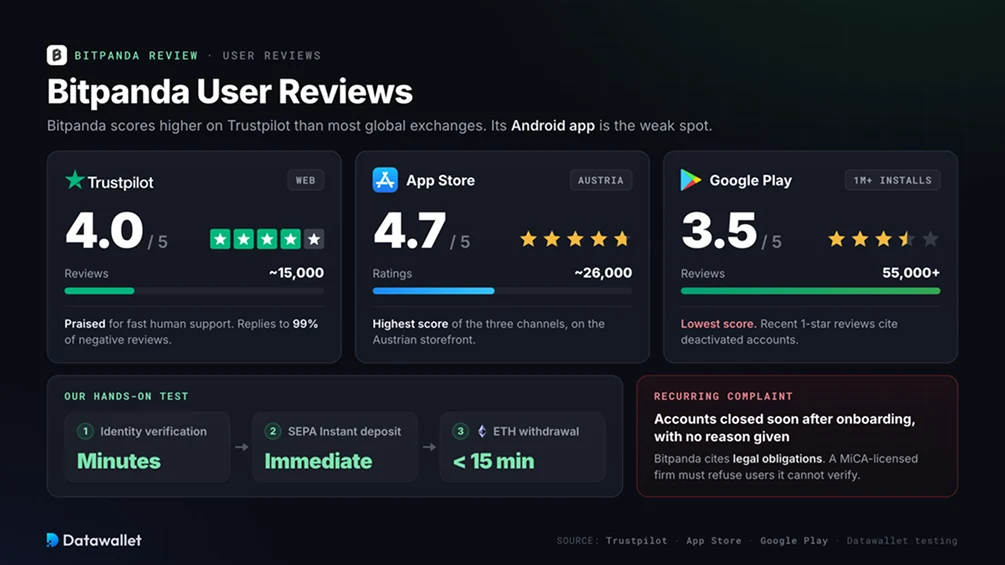Click the Google Play card title text
This screenshot has width=1005, height=565.
(x=751, y=181)
